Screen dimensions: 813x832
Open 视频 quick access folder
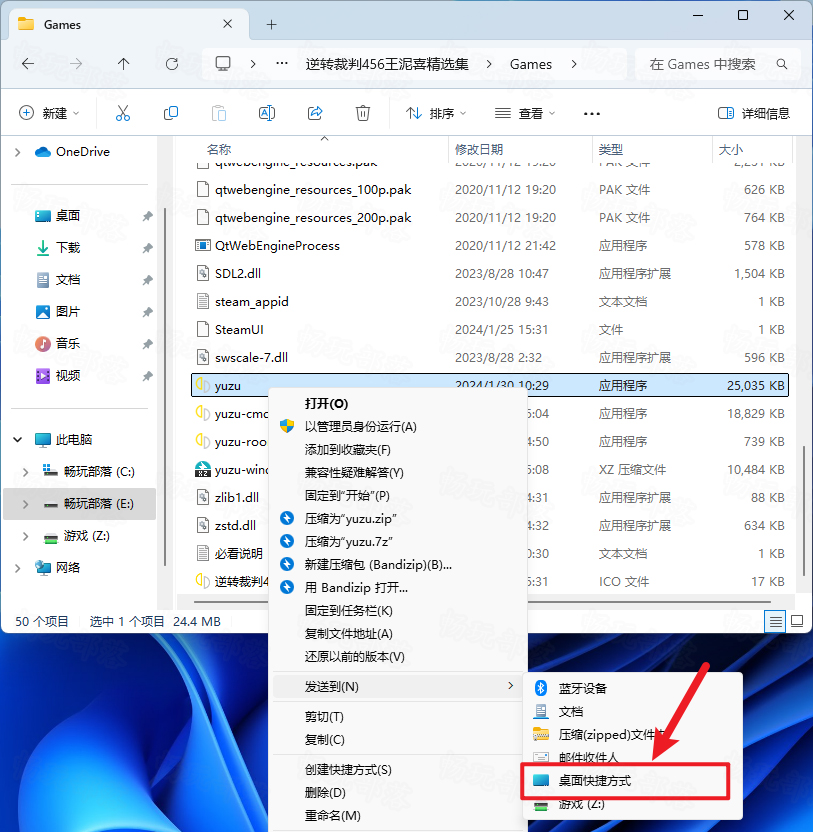(x=57, y=376)
